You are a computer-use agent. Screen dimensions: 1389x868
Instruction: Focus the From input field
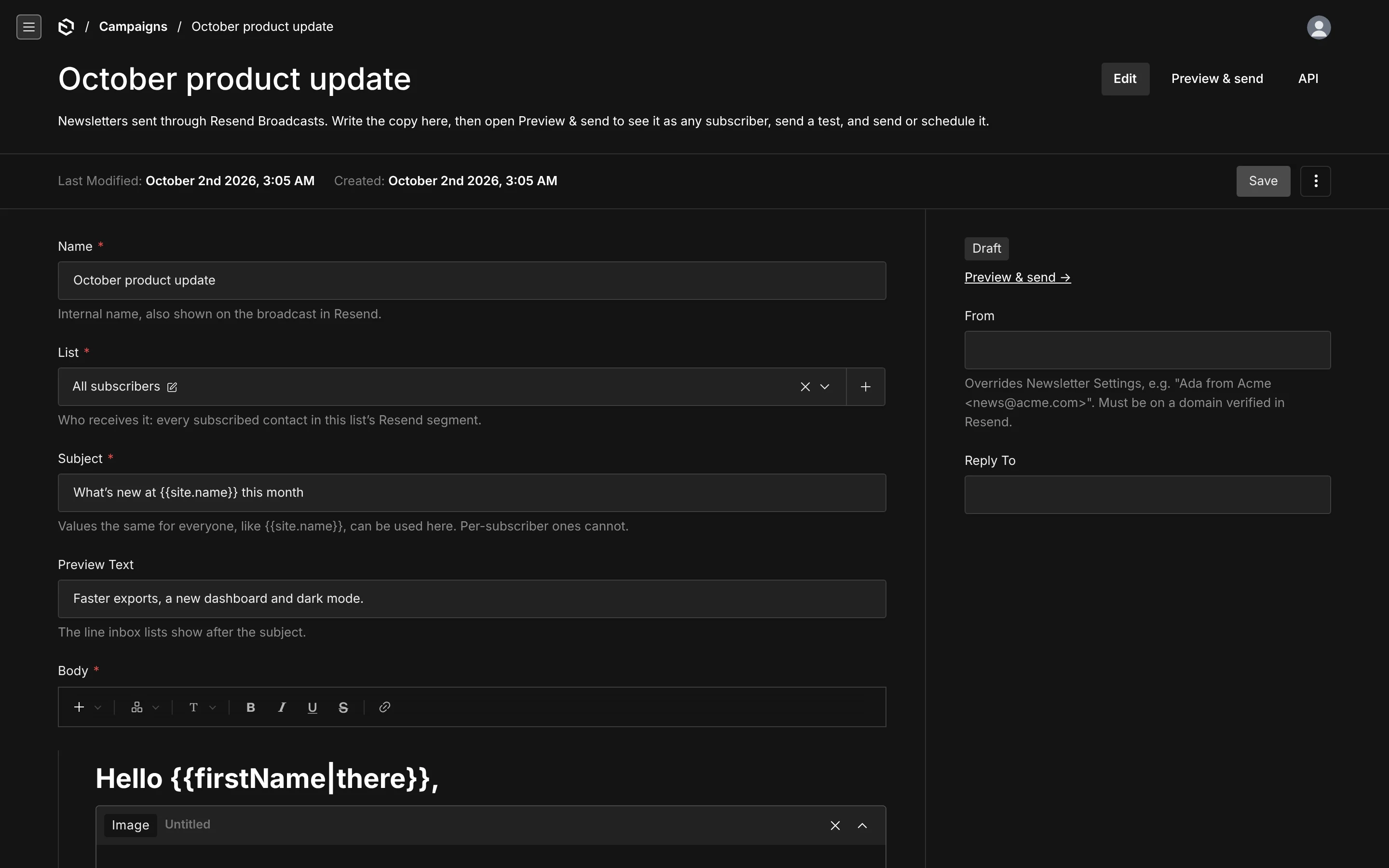coord(1147,350)
